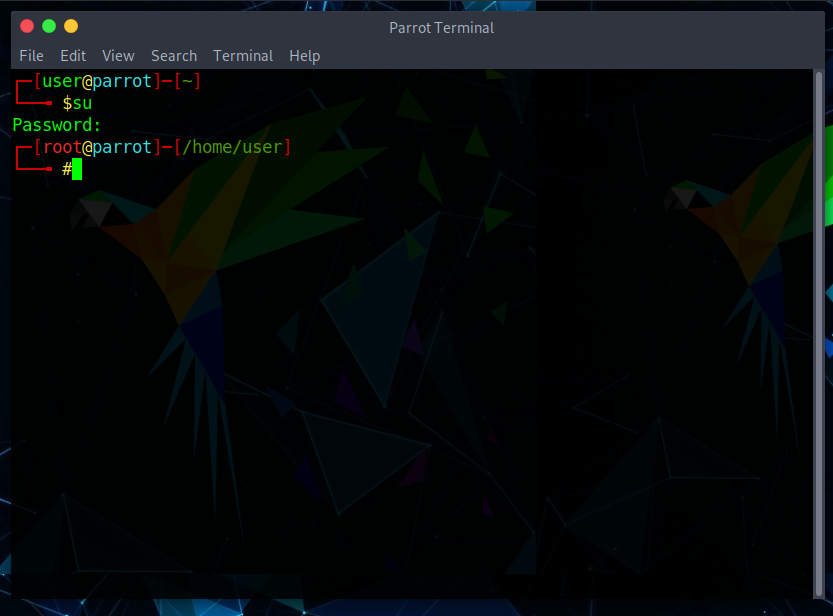This screenshot has height=616, width=833.
Task: Click the yellow window button in the title bar
Action: 71,26
